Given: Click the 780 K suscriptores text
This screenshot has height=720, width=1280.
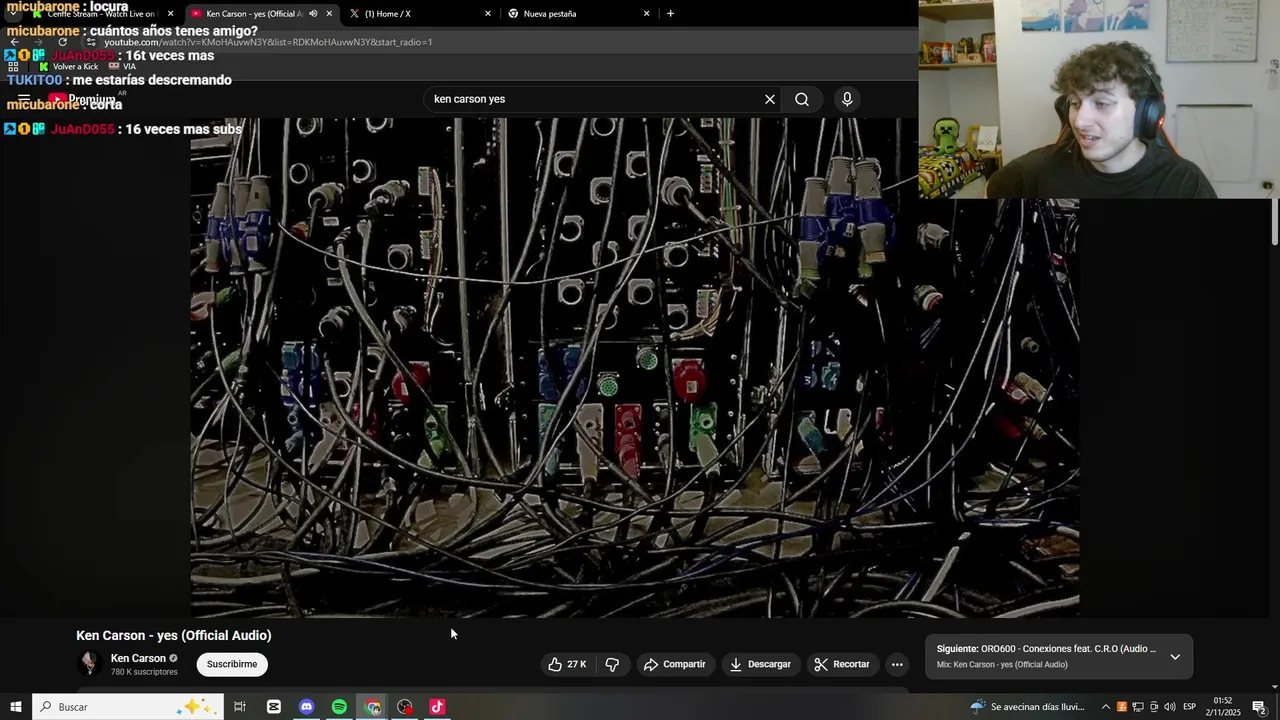Looking at the screenshot, I should click(x=144, y=672).
